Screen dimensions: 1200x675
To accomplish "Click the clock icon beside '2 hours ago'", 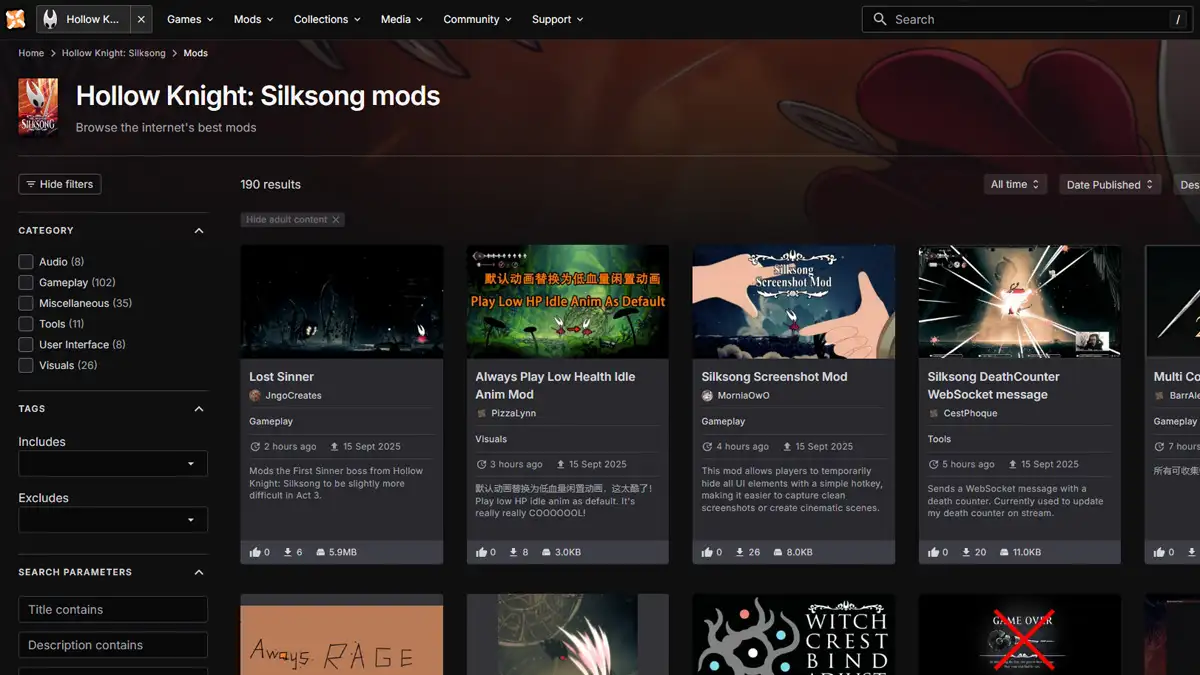I will [x=254, y=447].
